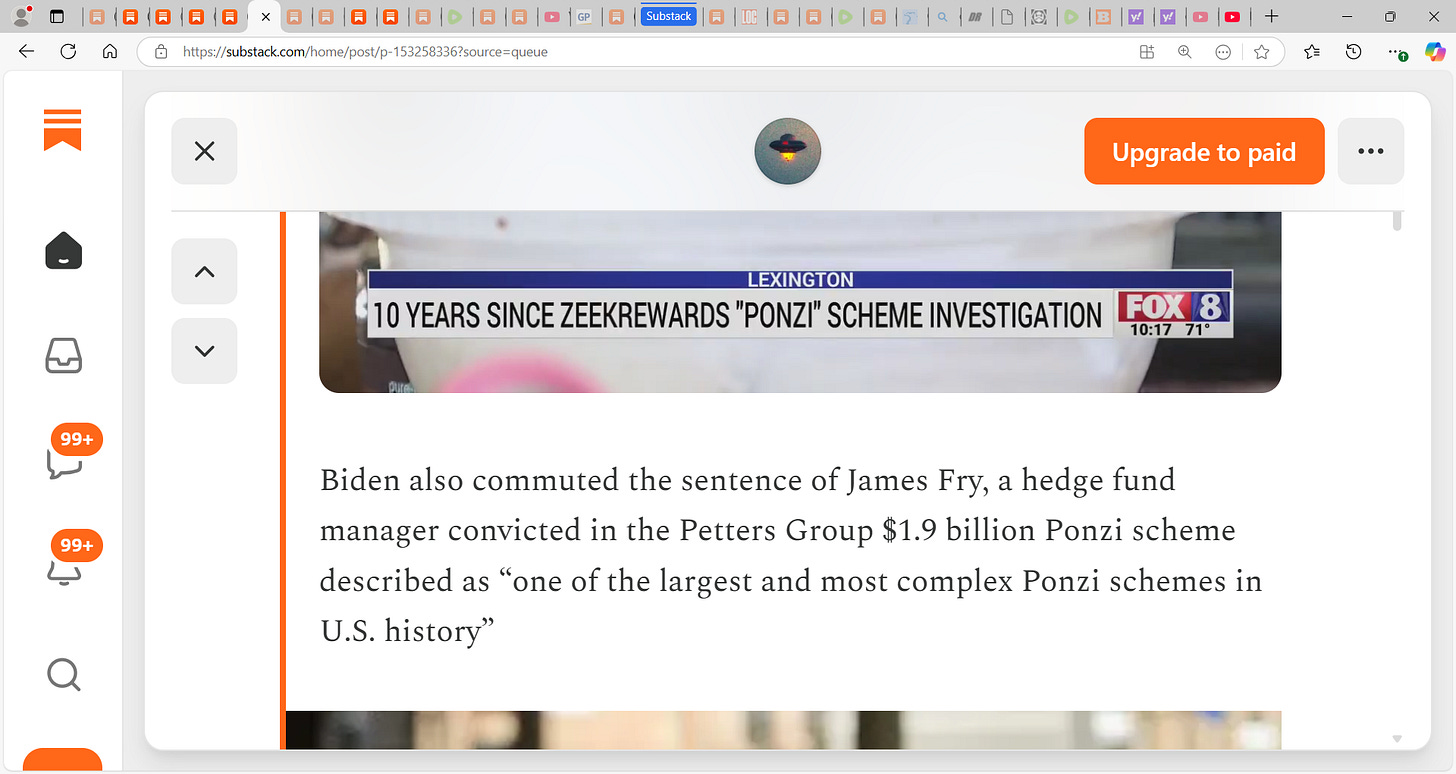Switch to the orange B Blogger tab

pyautogui.click(x=1103, y=16)
